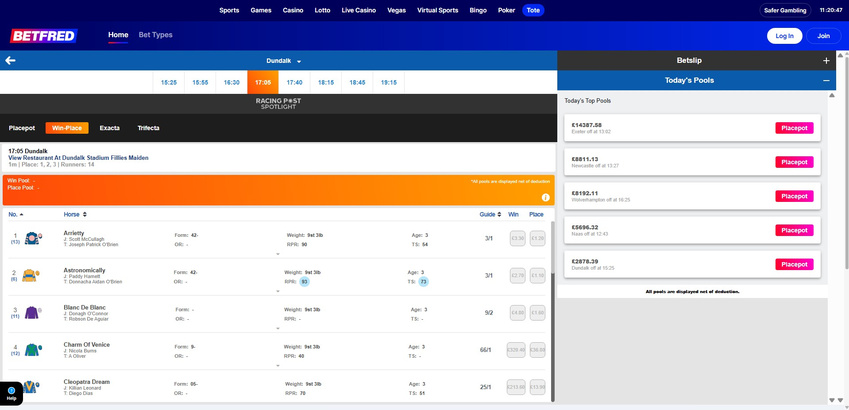
Task: Click the Join button
Action: coord(824,36)
